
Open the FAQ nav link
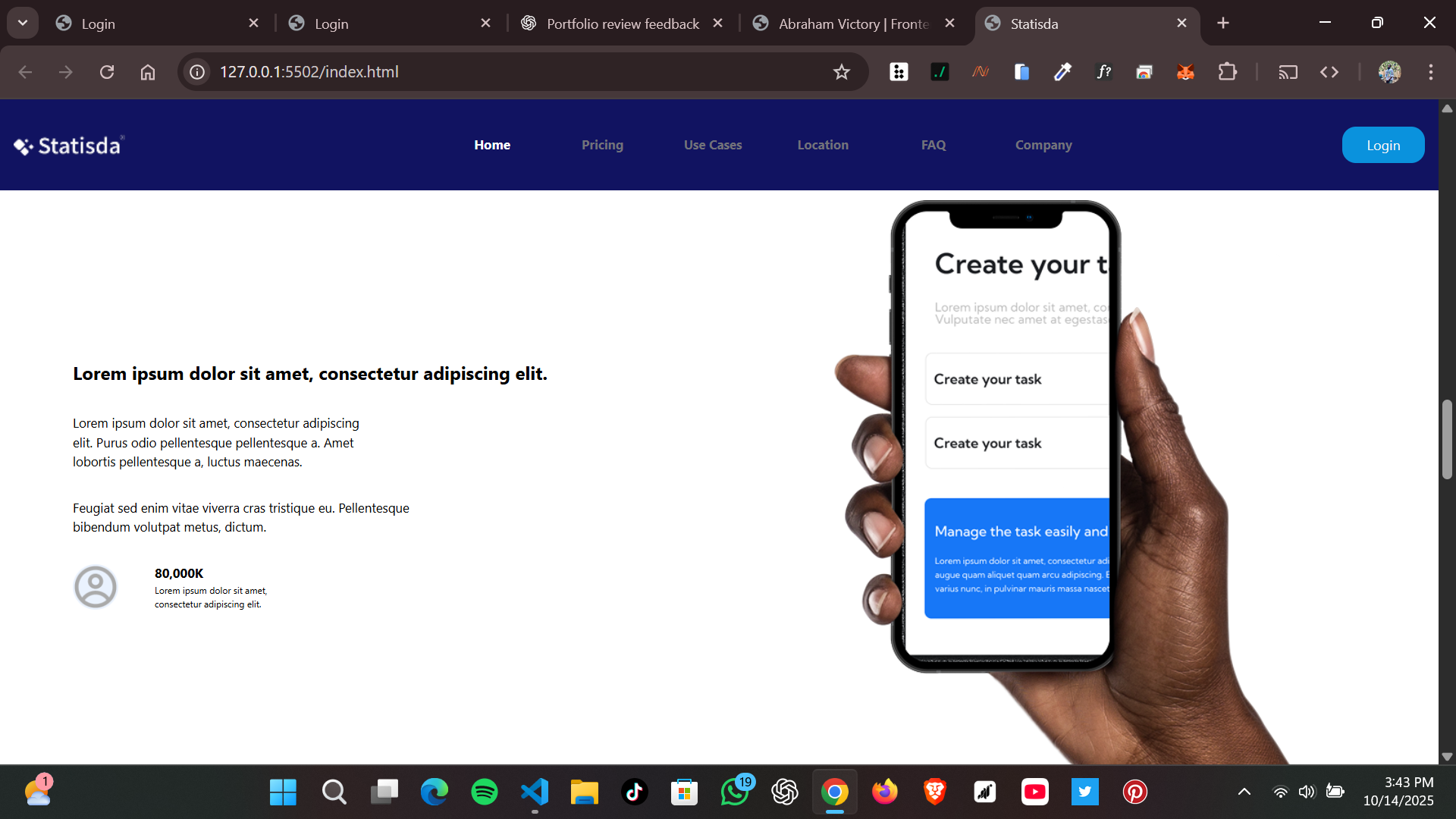click(934, 145)
